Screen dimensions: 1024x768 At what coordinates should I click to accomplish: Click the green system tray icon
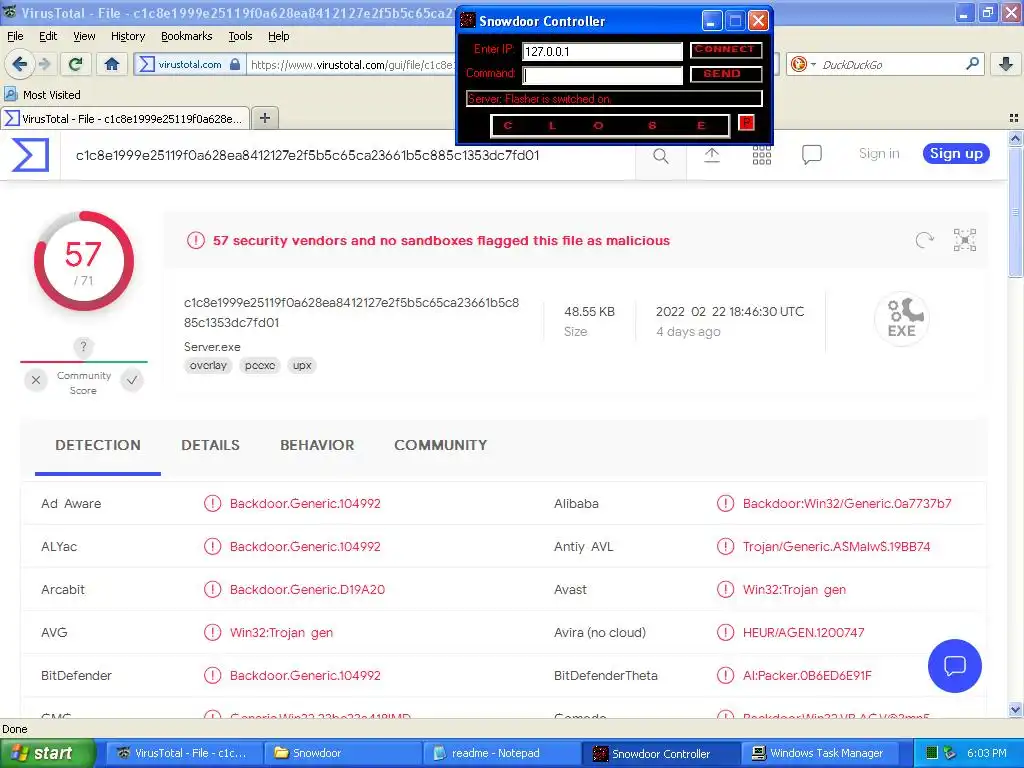coord(932,753)
